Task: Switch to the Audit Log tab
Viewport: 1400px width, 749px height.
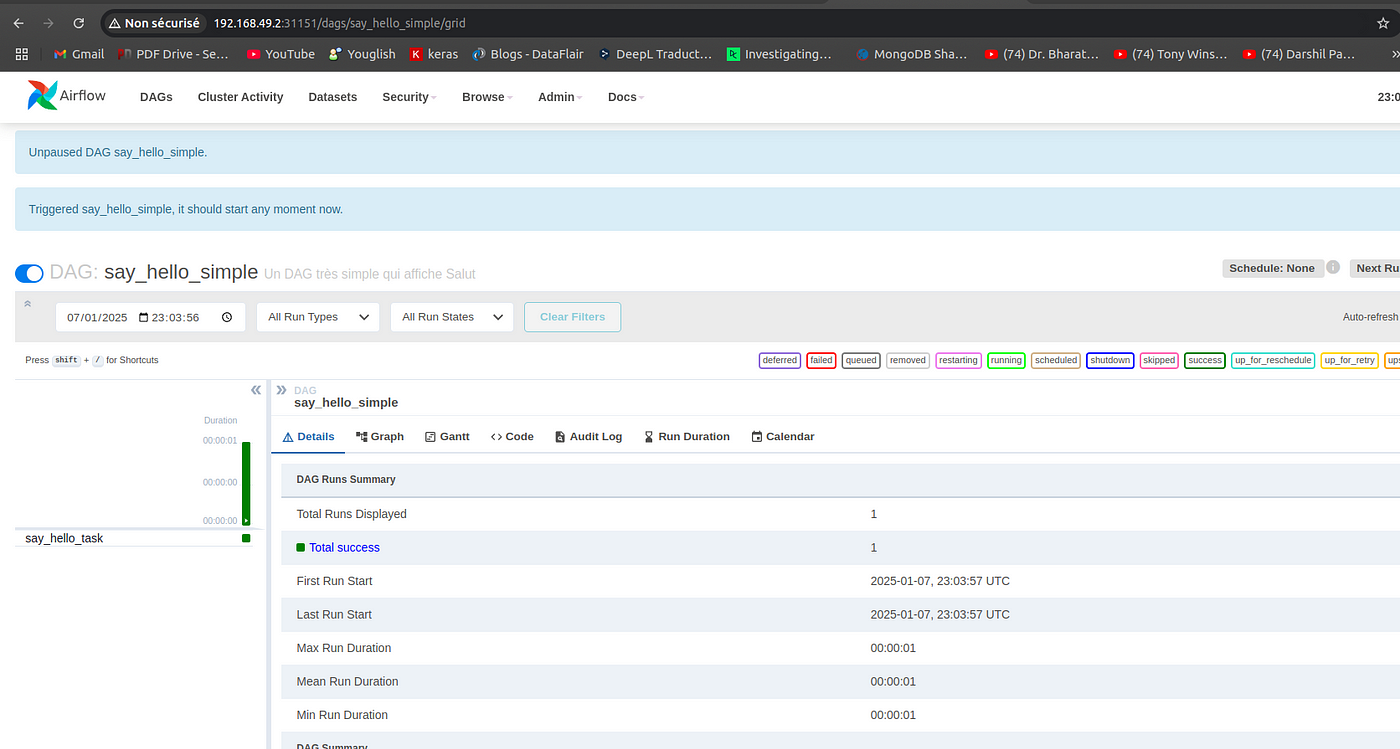Action: 589,437
